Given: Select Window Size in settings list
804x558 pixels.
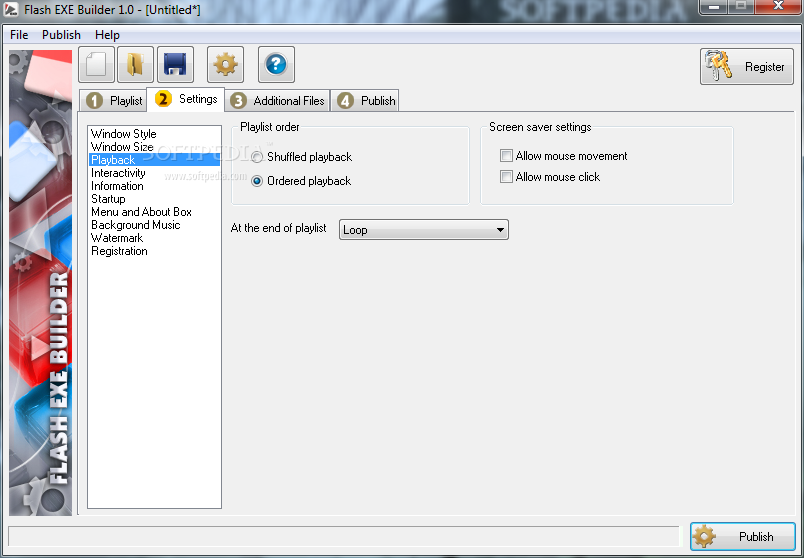Looking at the screenshot, I should pos(154,147).
